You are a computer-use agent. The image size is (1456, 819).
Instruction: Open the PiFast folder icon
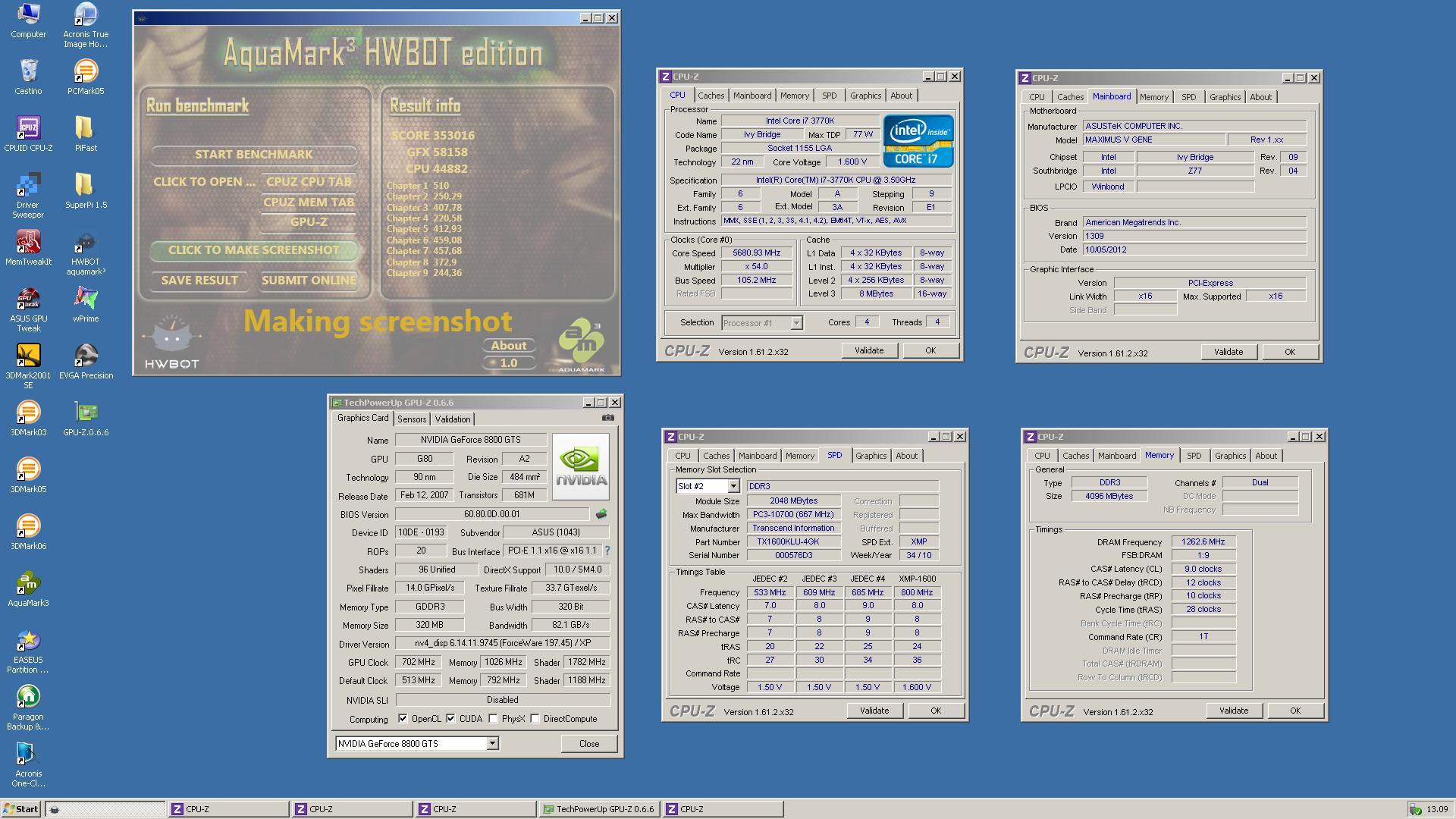pos(86,134)
